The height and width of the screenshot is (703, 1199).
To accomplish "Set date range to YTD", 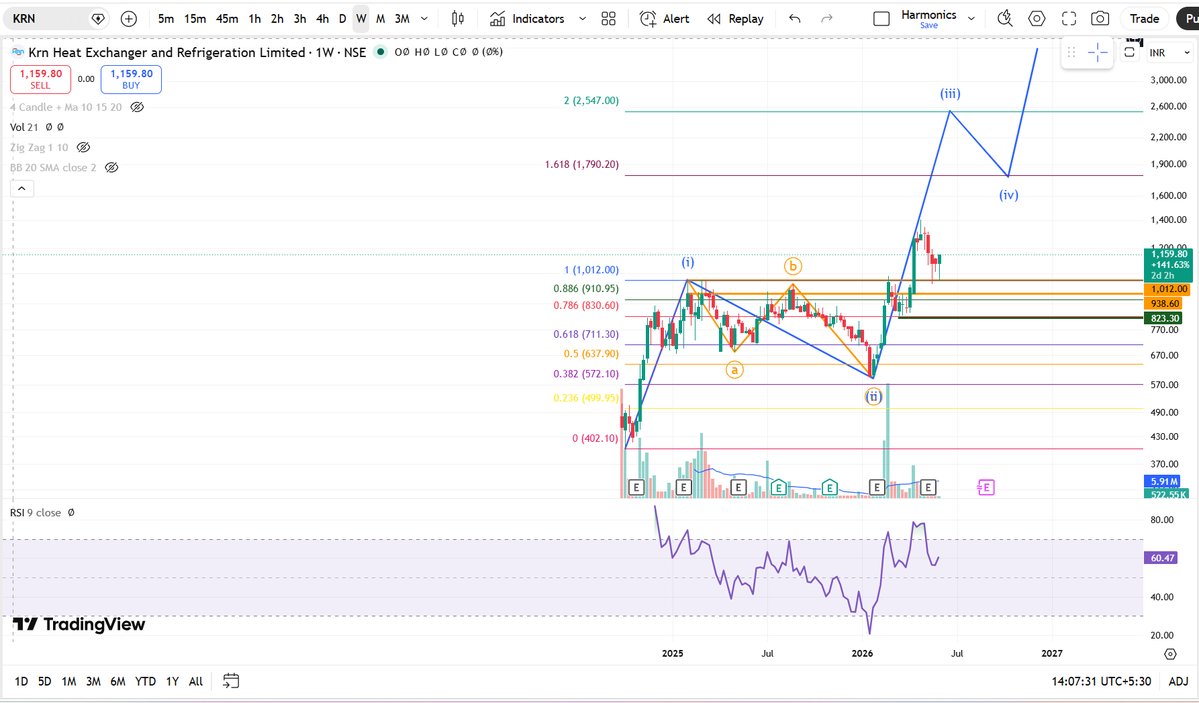I will (145, 681).
